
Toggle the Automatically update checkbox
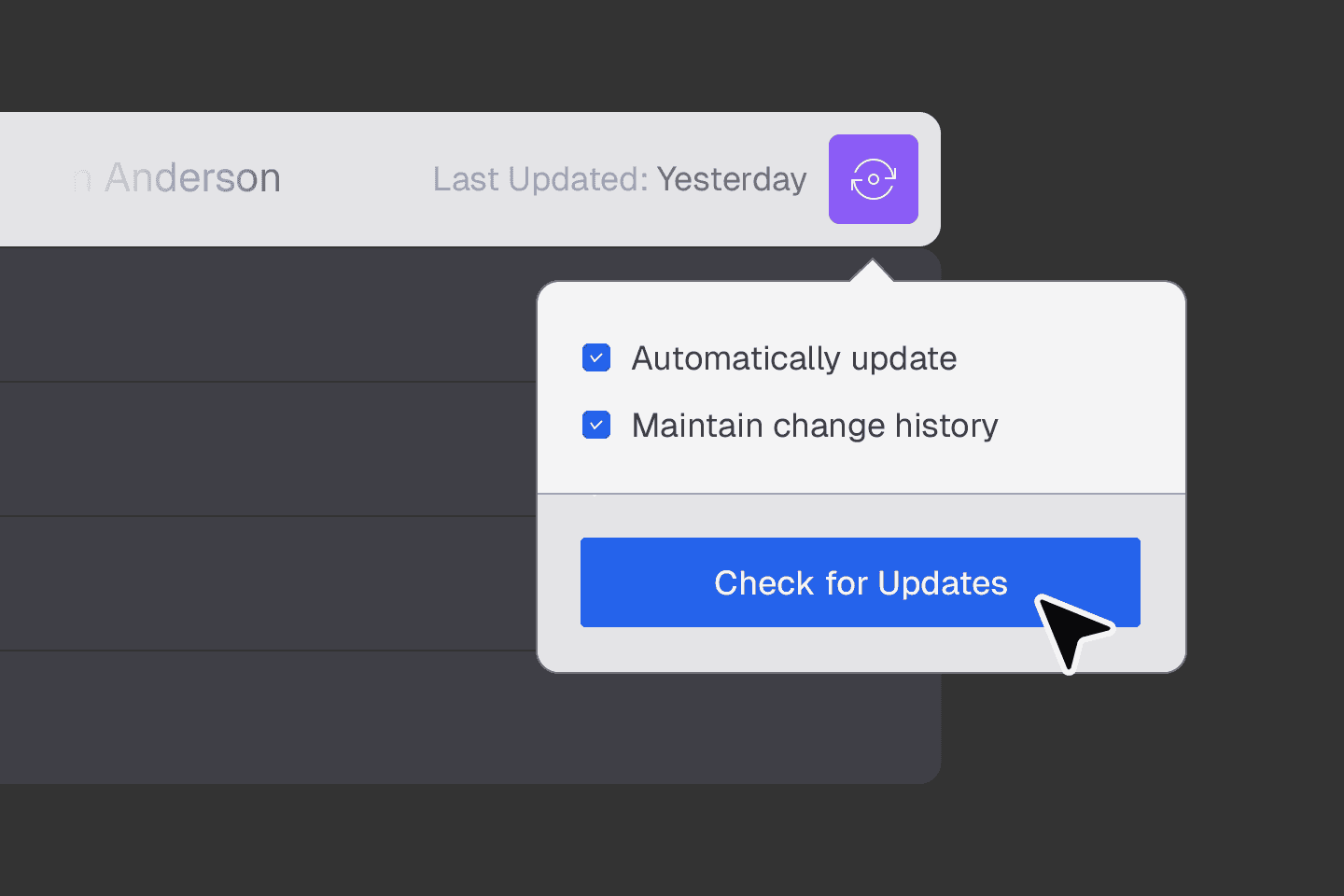tap(596, 357)
